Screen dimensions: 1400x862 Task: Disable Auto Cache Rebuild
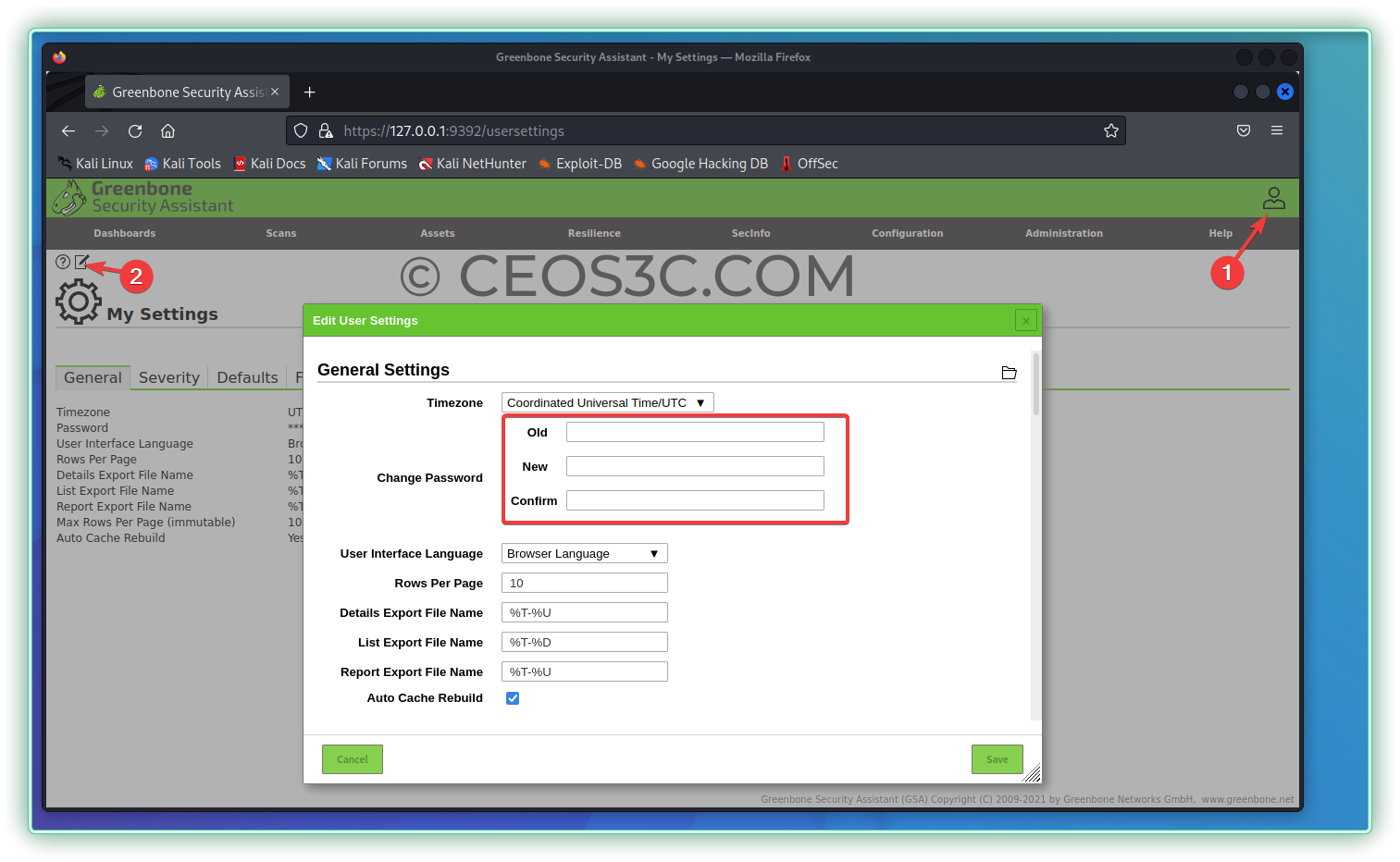pyautogui.click(x=513, y=698)
